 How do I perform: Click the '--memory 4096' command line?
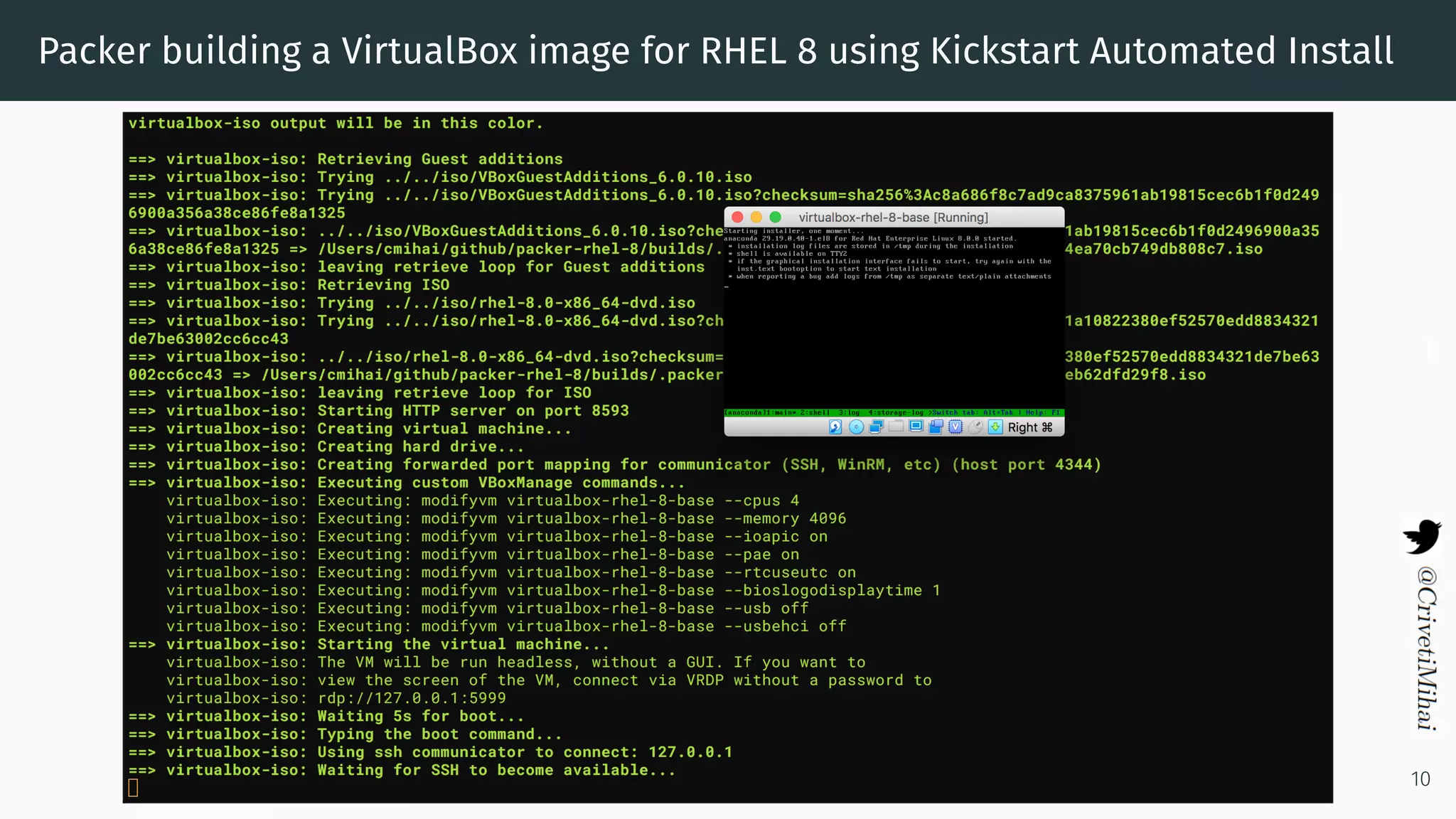coord(506,518)
